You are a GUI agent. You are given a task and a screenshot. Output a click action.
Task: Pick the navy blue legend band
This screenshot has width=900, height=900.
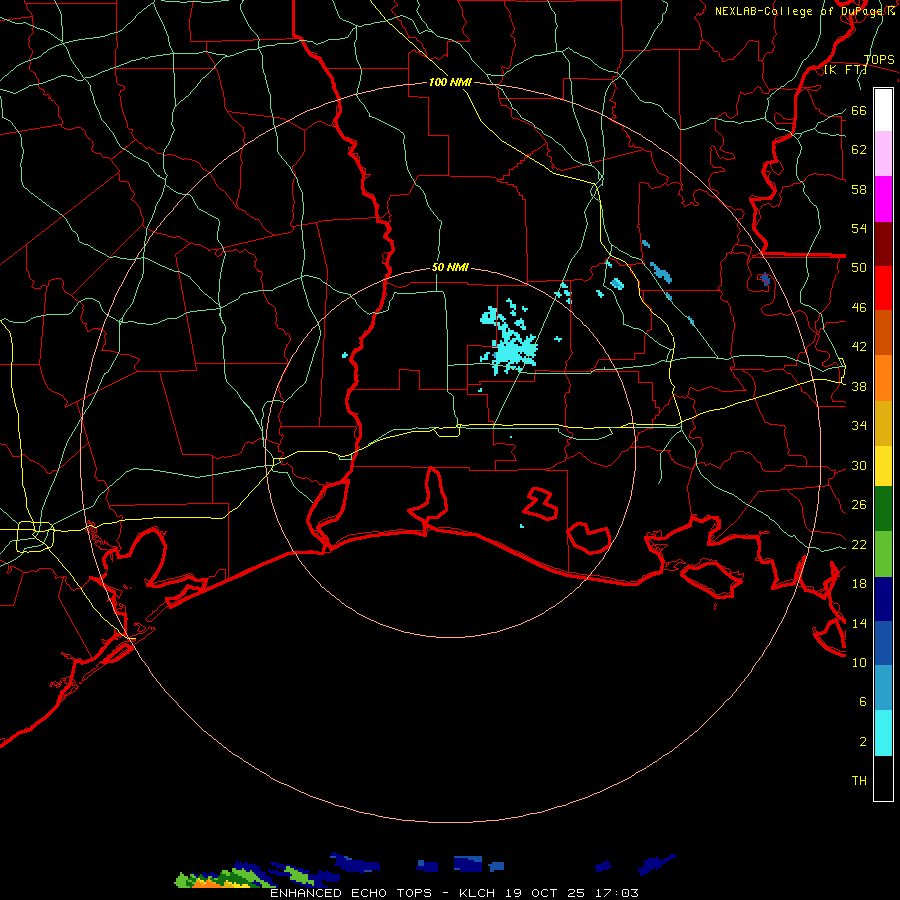pyautogui.click(x=883, y=599)
